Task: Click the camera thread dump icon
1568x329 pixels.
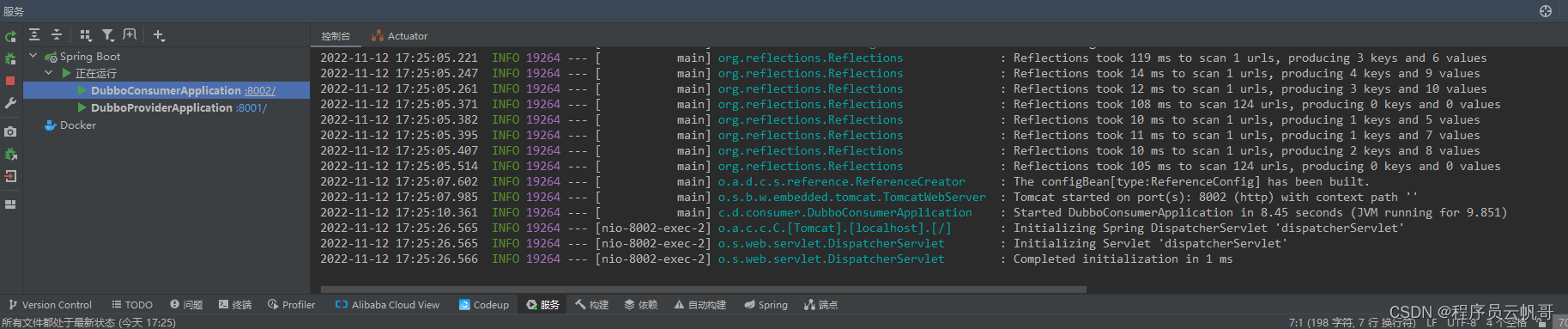Action: click(10, 131)
